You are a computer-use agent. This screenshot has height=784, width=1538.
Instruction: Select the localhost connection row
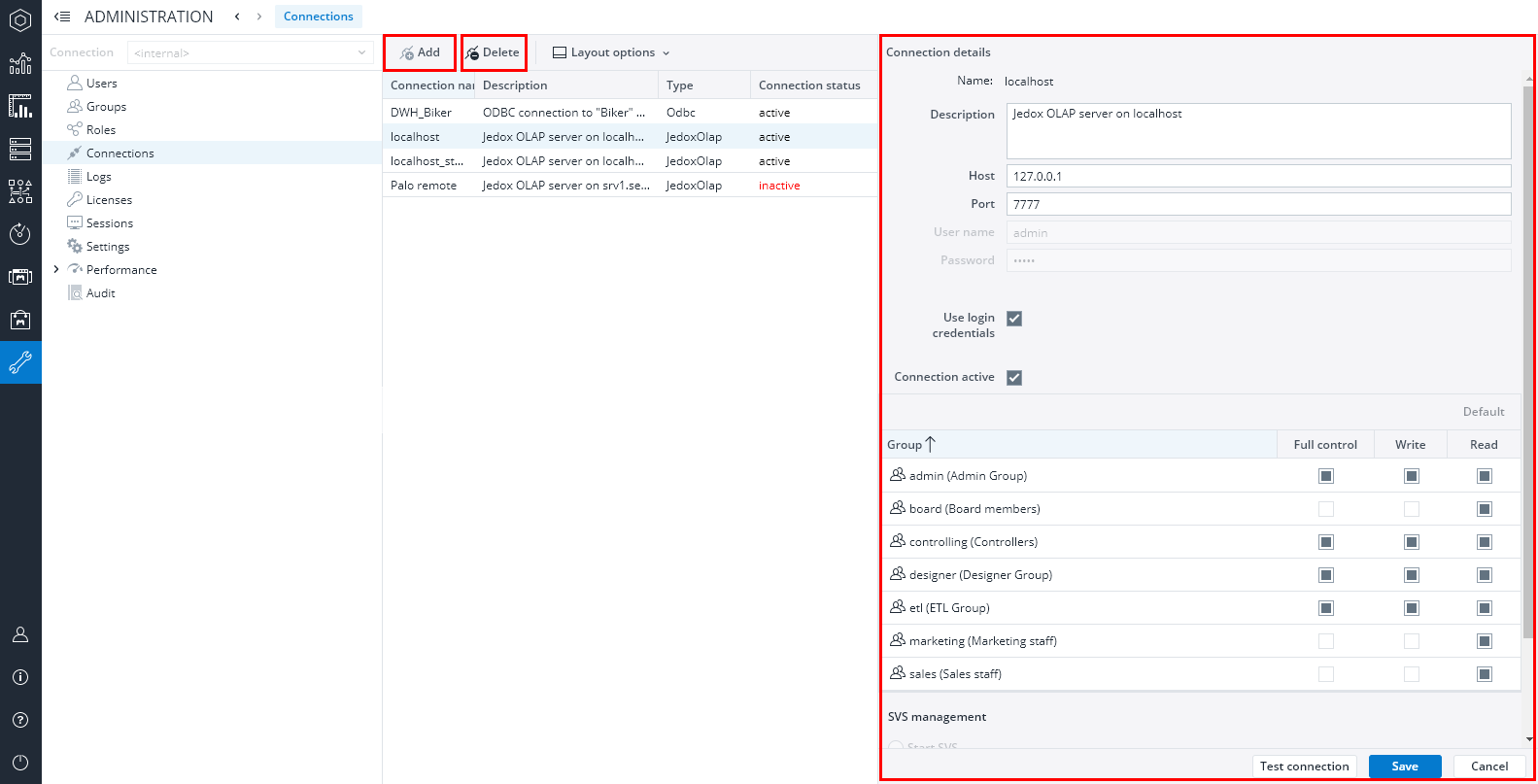pyautogui.click(x=630, y=137)
